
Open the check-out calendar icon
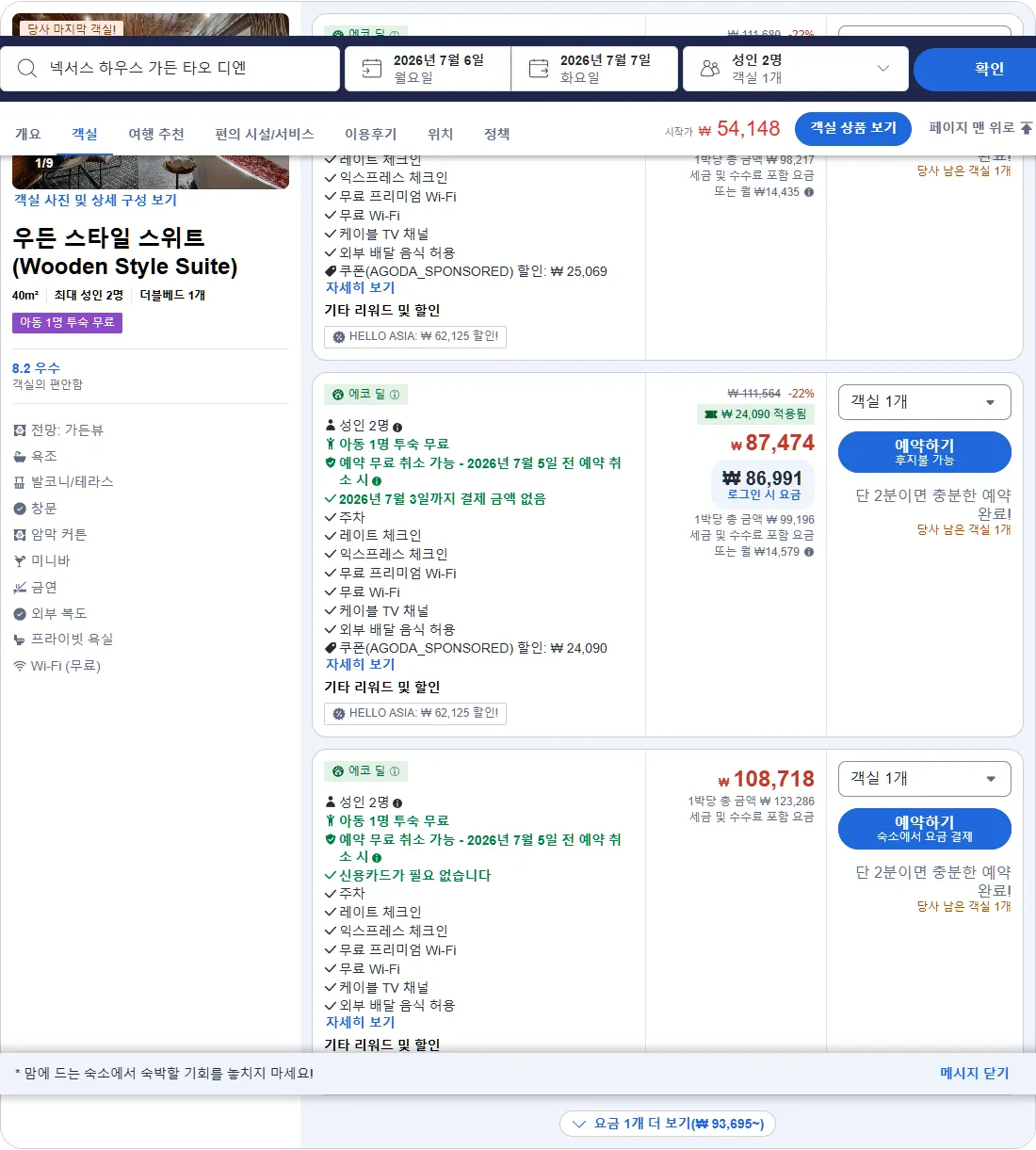539,68
